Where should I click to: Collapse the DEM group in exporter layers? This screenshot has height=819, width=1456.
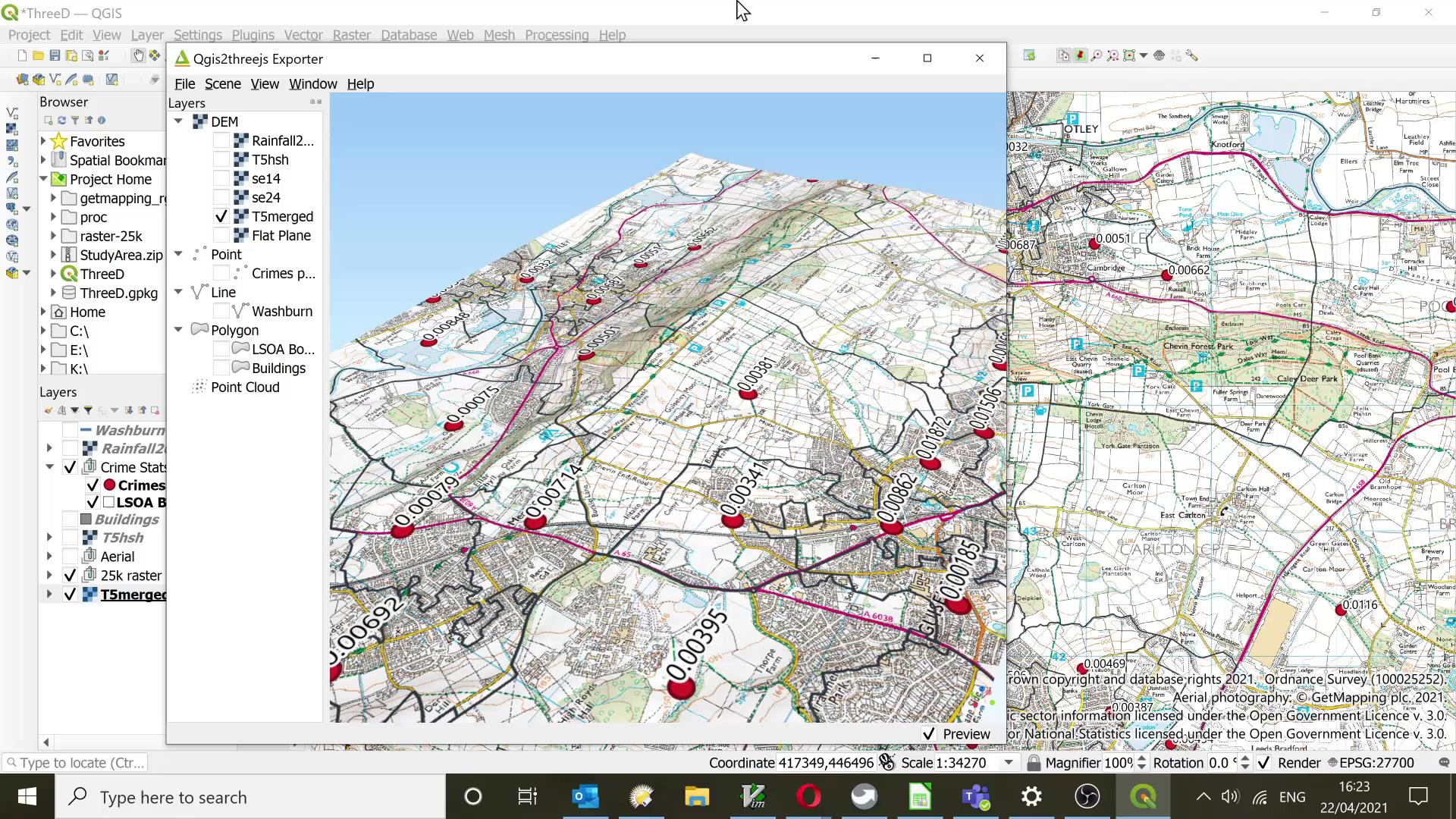[178, 121]
